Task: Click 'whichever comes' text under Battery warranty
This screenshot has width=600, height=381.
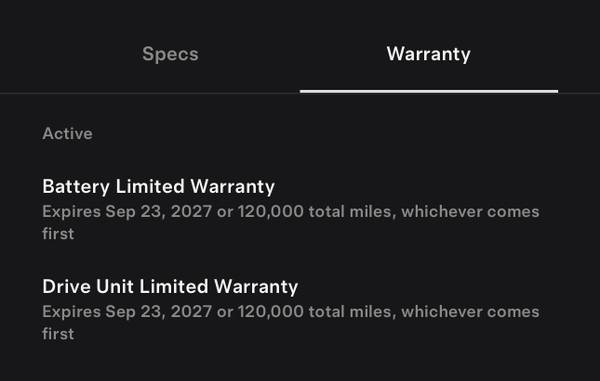Action: pyautogui.click(x=470, y=212)
